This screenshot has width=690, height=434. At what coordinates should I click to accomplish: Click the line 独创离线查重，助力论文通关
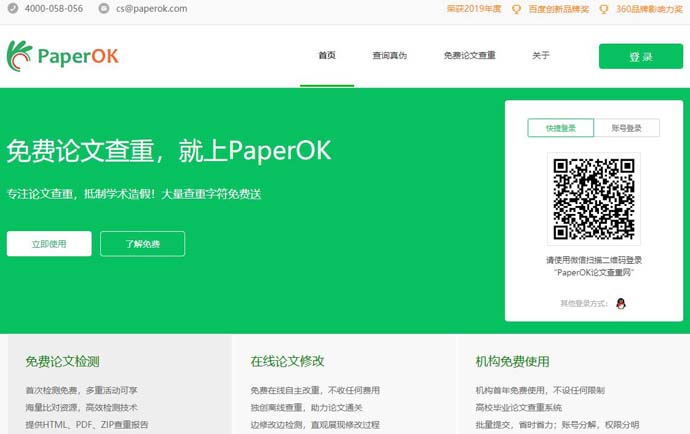pyautogui.click(x=306, y=408)
